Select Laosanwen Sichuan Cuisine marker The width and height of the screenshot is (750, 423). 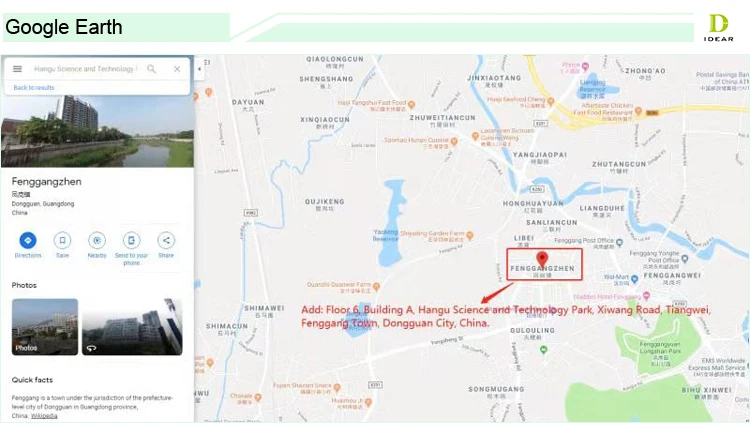pos(475,136)
